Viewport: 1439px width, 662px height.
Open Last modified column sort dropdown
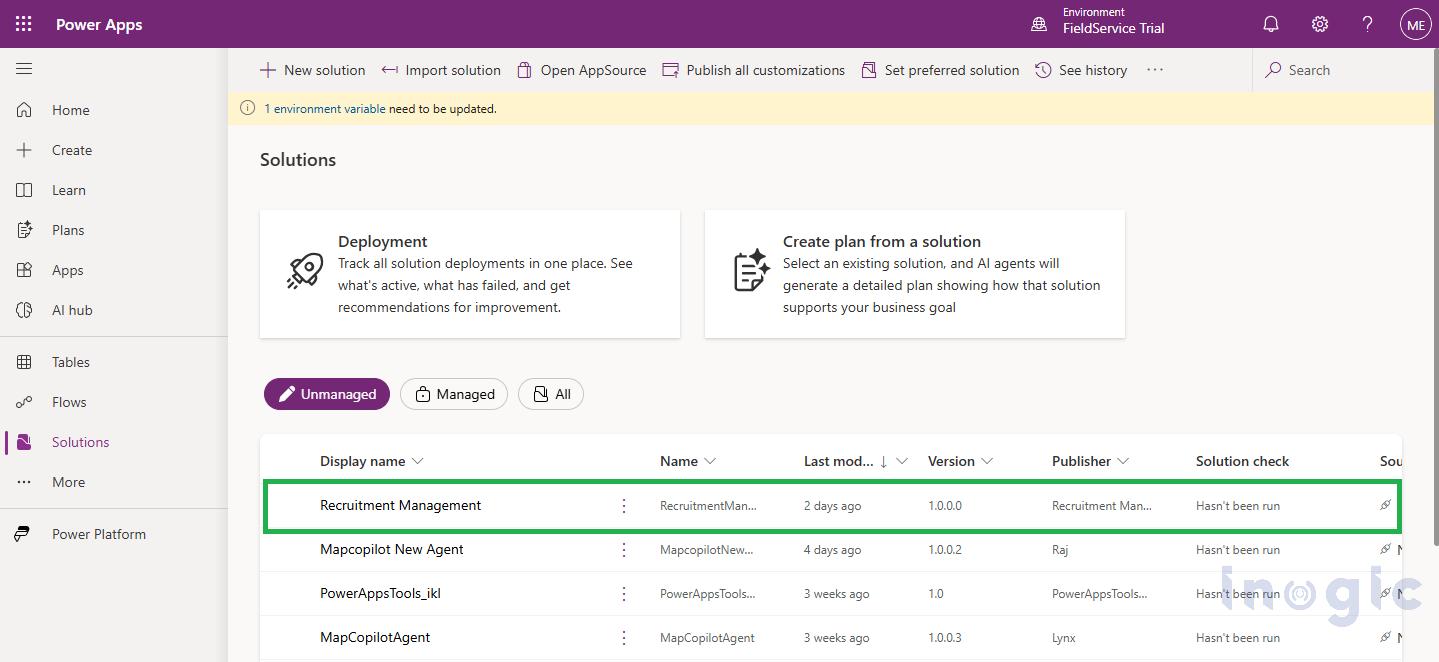coord(902,461)
